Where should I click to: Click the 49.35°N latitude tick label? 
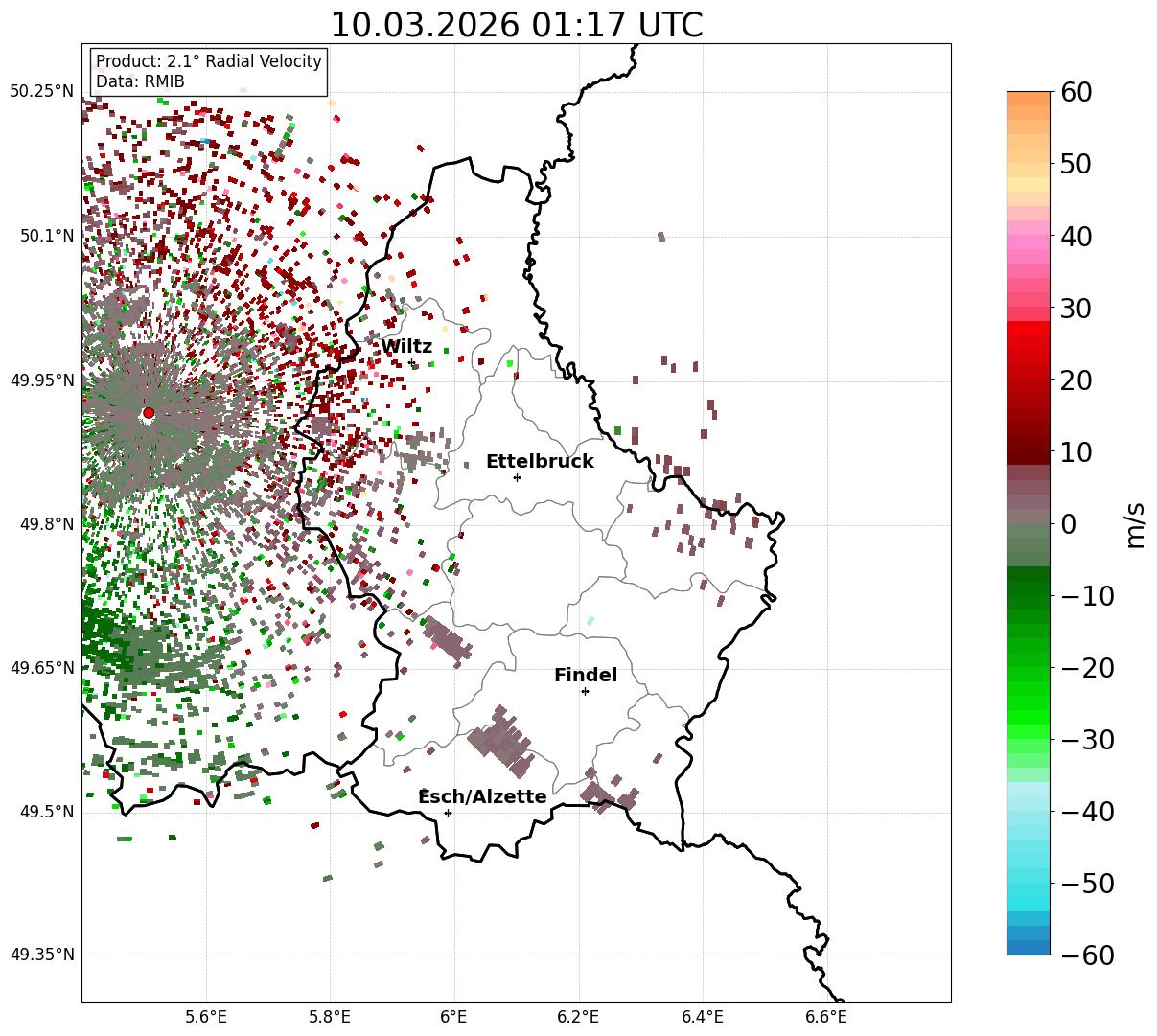41,955
